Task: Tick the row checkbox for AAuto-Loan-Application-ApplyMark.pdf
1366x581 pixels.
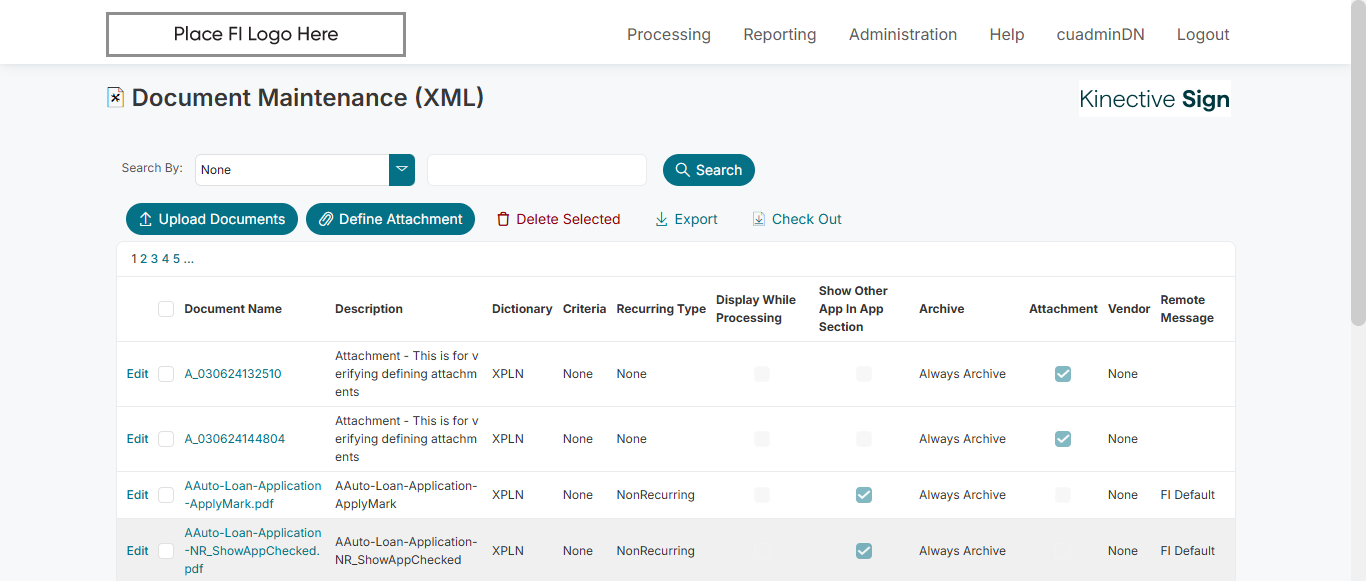Action: click(x=166, y=495)
